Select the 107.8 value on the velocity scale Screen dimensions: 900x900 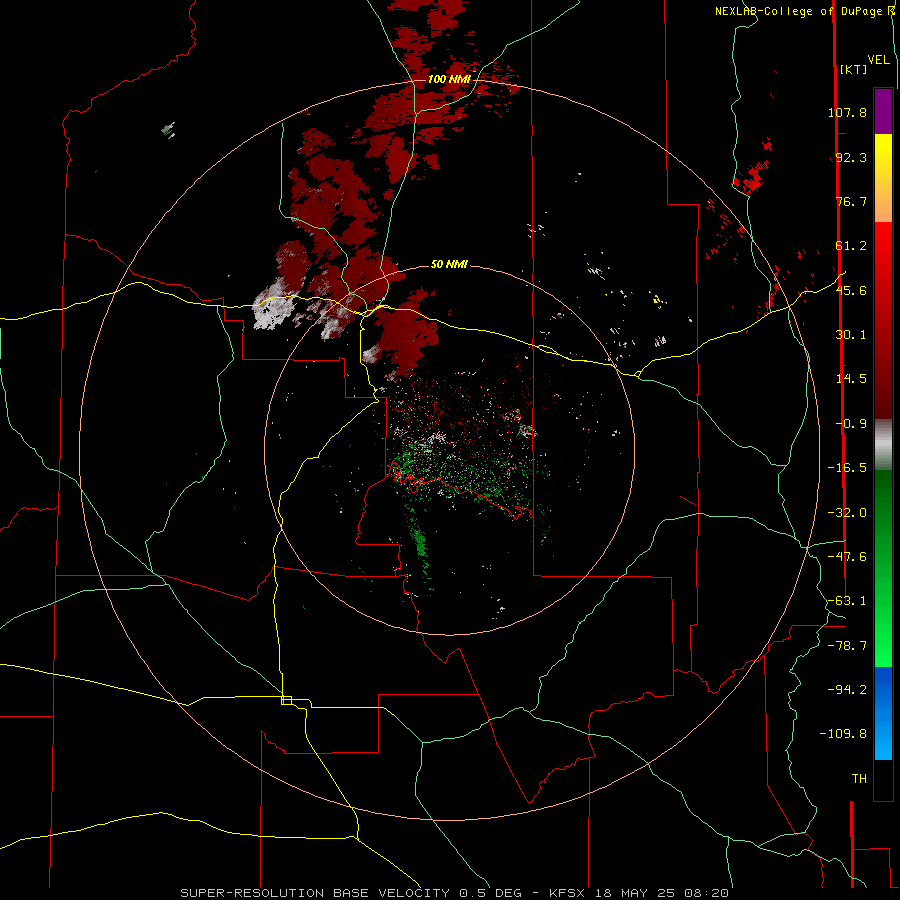click(x=847, y=112)
